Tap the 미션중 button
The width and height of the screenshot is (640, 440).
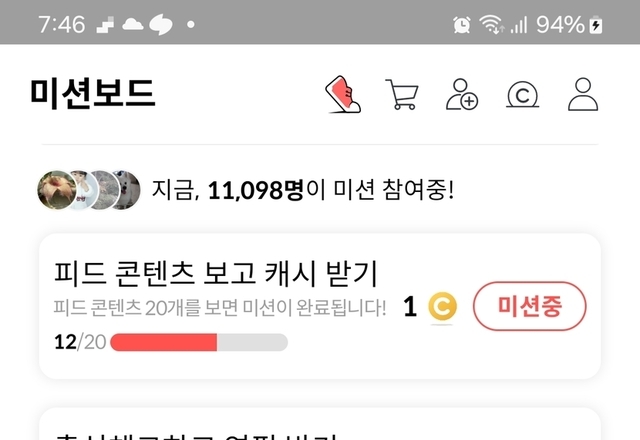coord(529,306)
